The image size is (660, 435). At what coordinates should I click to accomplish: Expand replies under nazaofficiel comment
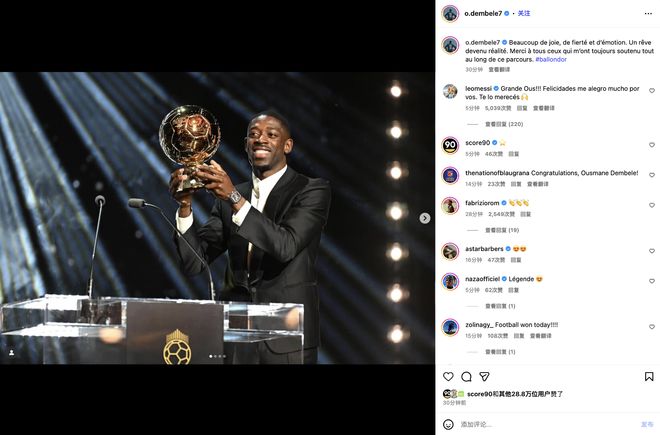500,306
